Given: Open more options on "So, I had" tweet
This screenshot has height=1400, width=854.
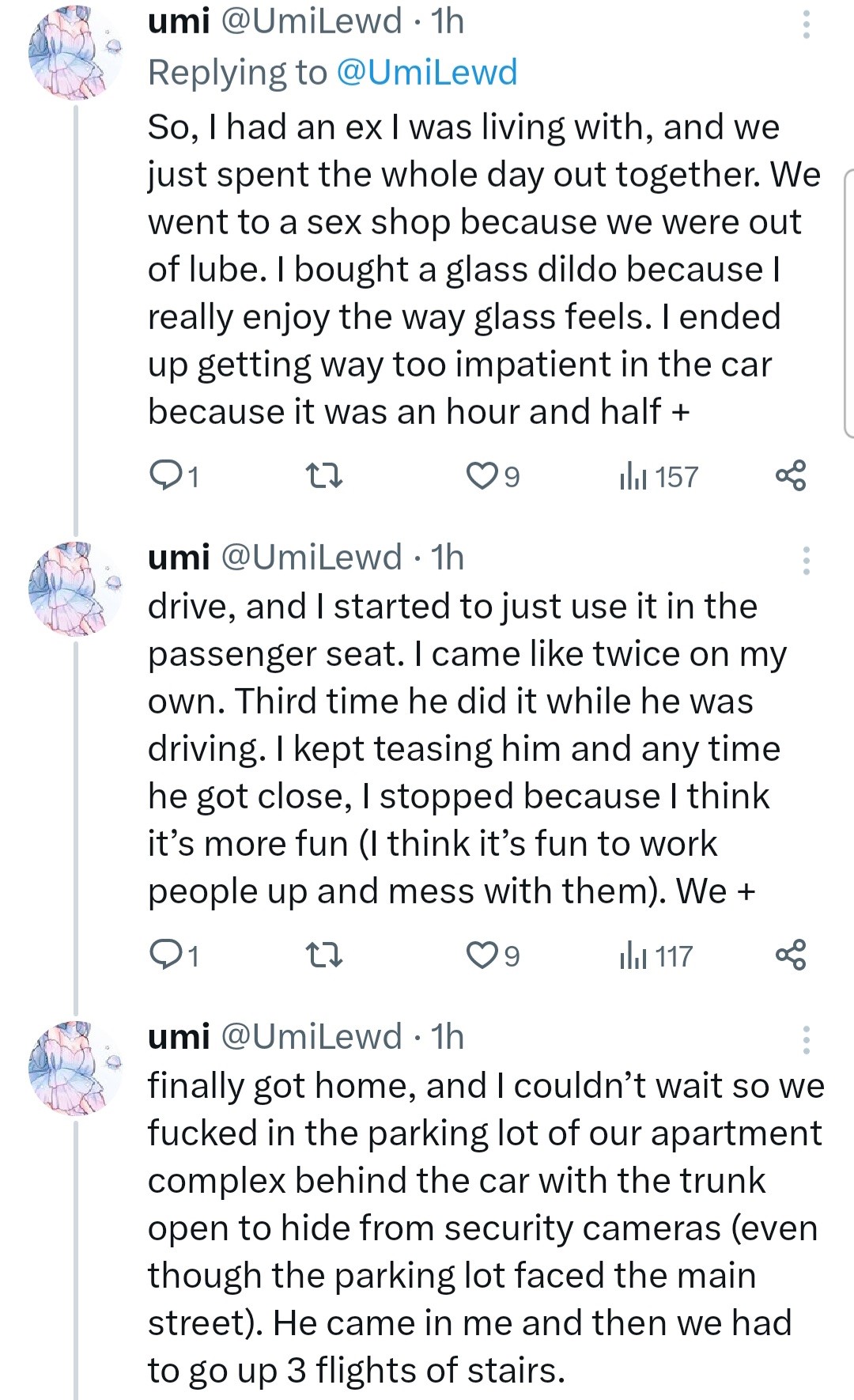Looking at the screenshot, I should coord(806,25).
